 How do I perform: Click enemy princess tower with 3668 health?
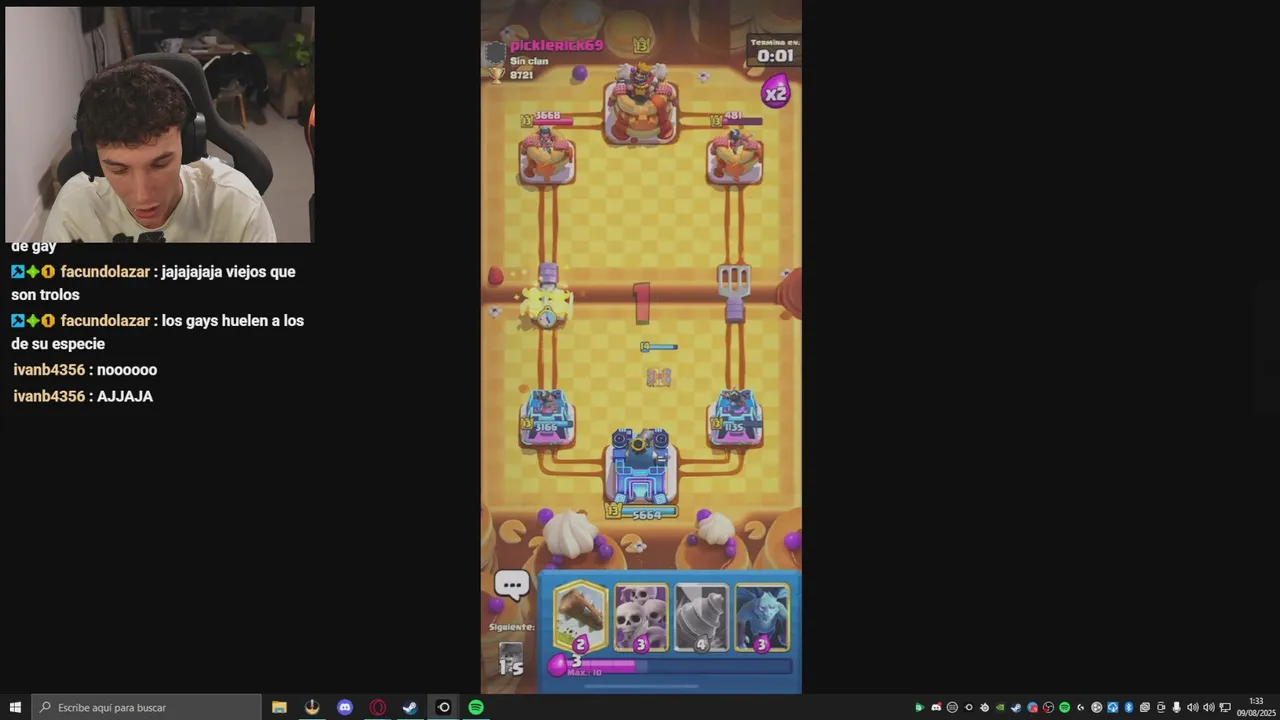546,155
